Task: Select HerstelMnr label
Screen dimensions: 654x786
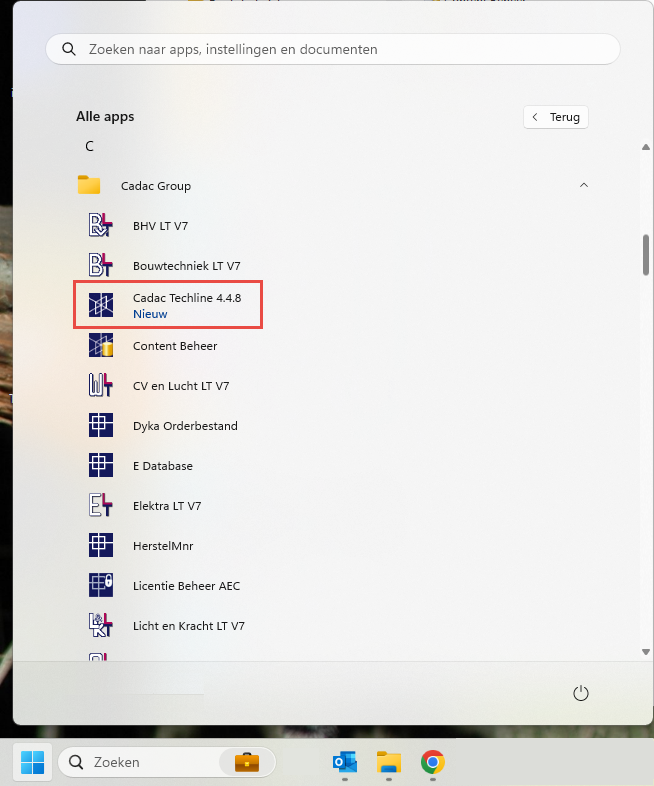Action: [163, 546]
